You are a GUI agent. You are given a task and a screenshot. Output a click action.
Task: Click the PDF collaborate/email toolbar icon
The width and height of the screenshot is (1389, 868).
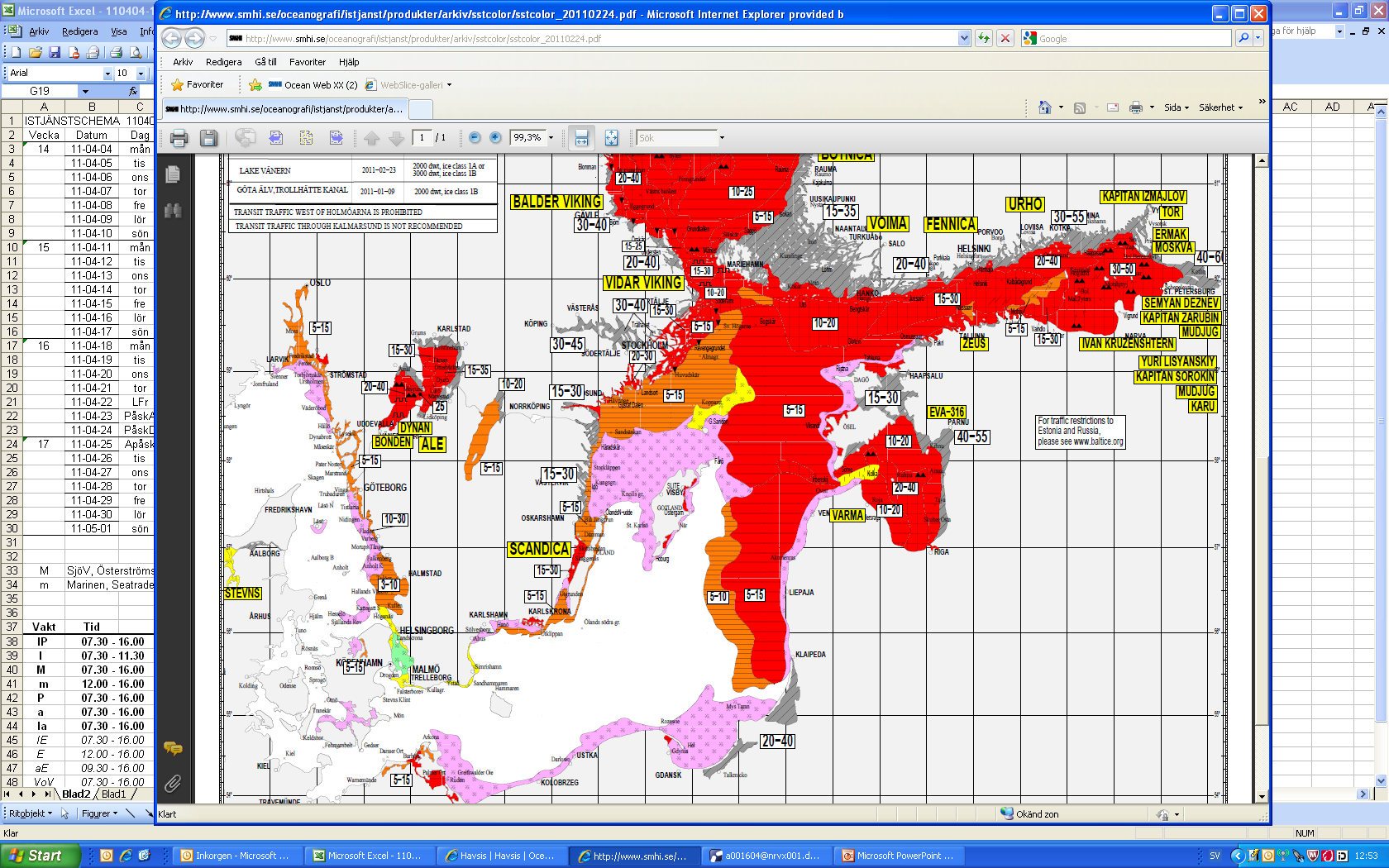pyautogui.click(x=246, y=138)
